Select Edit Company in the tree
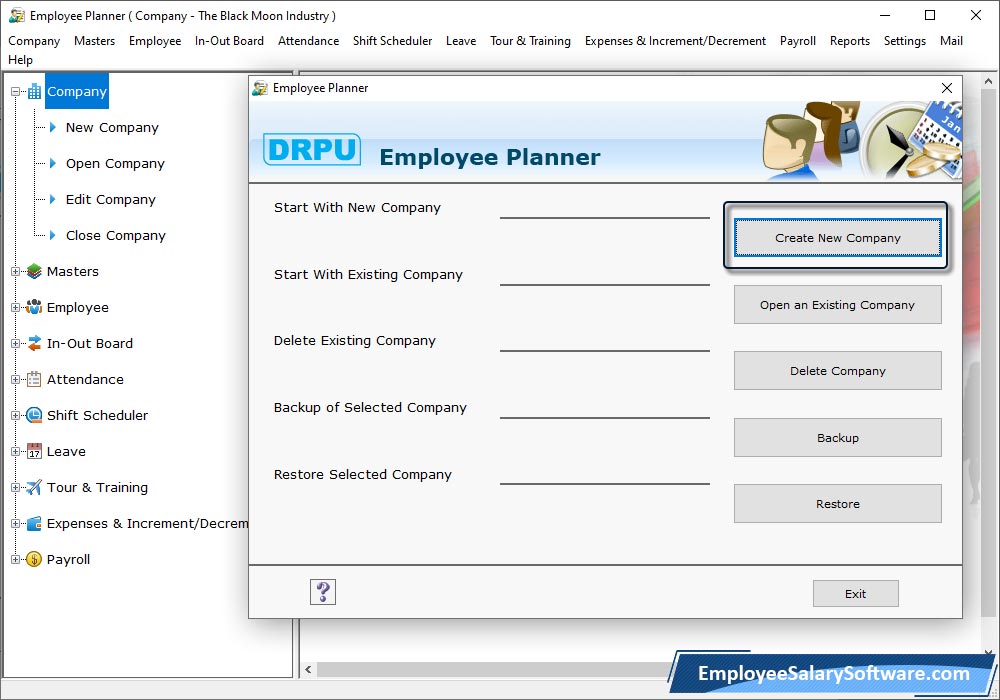The height and width of the screenshot is (700, 1000). point(111,200)
